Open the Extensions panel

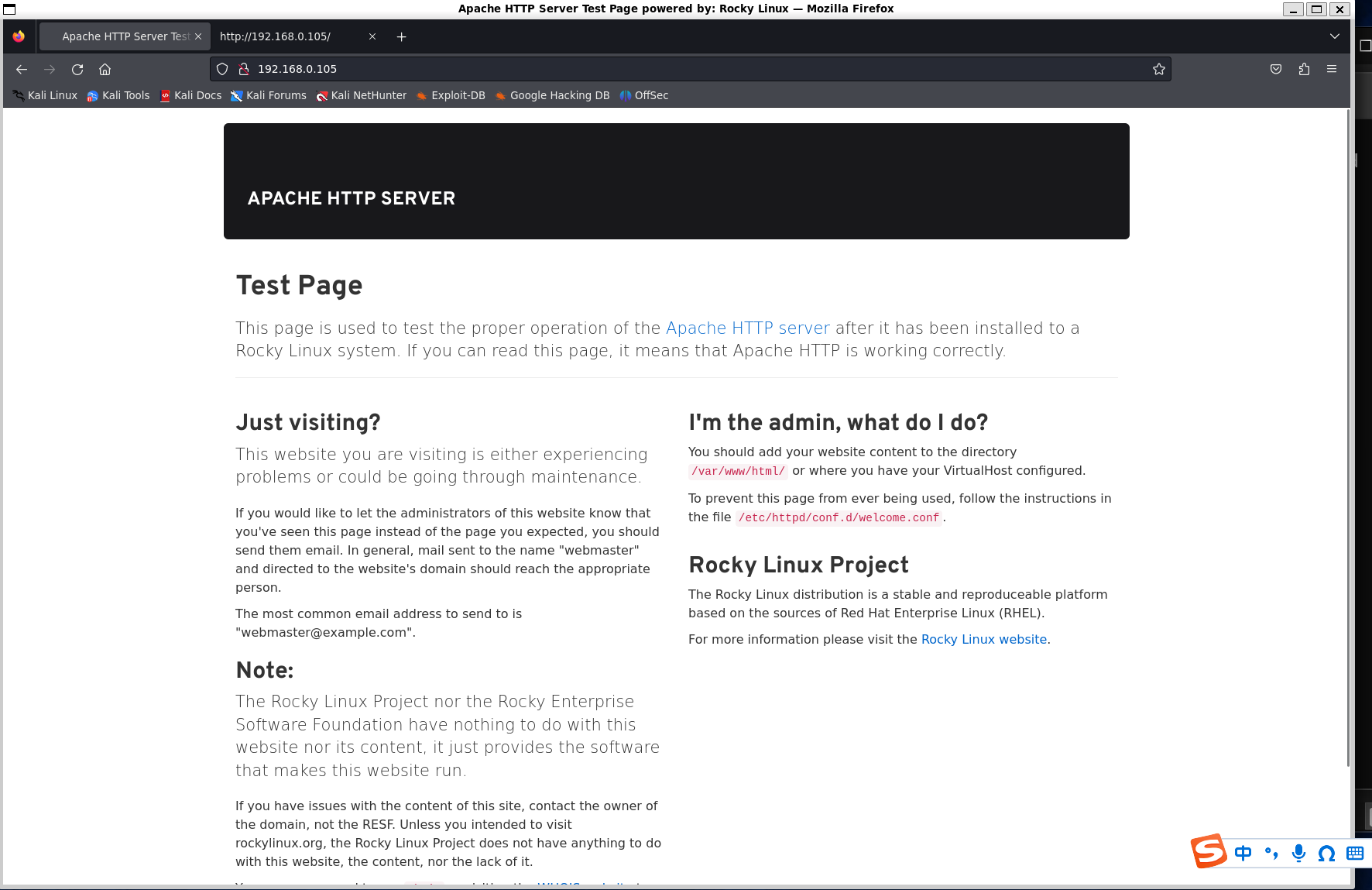coord(1304,69)
